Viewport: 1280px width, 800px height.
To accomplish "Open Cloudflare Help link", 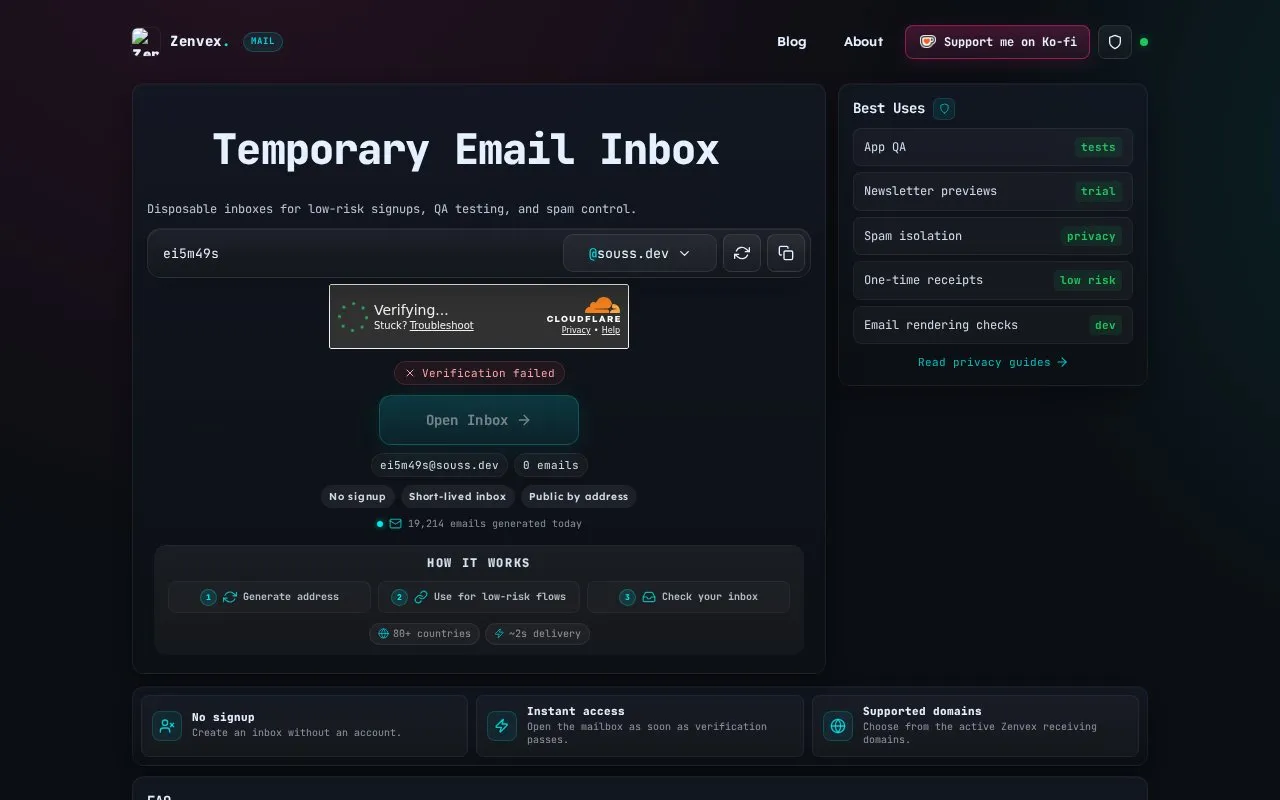I will point(611,330).
